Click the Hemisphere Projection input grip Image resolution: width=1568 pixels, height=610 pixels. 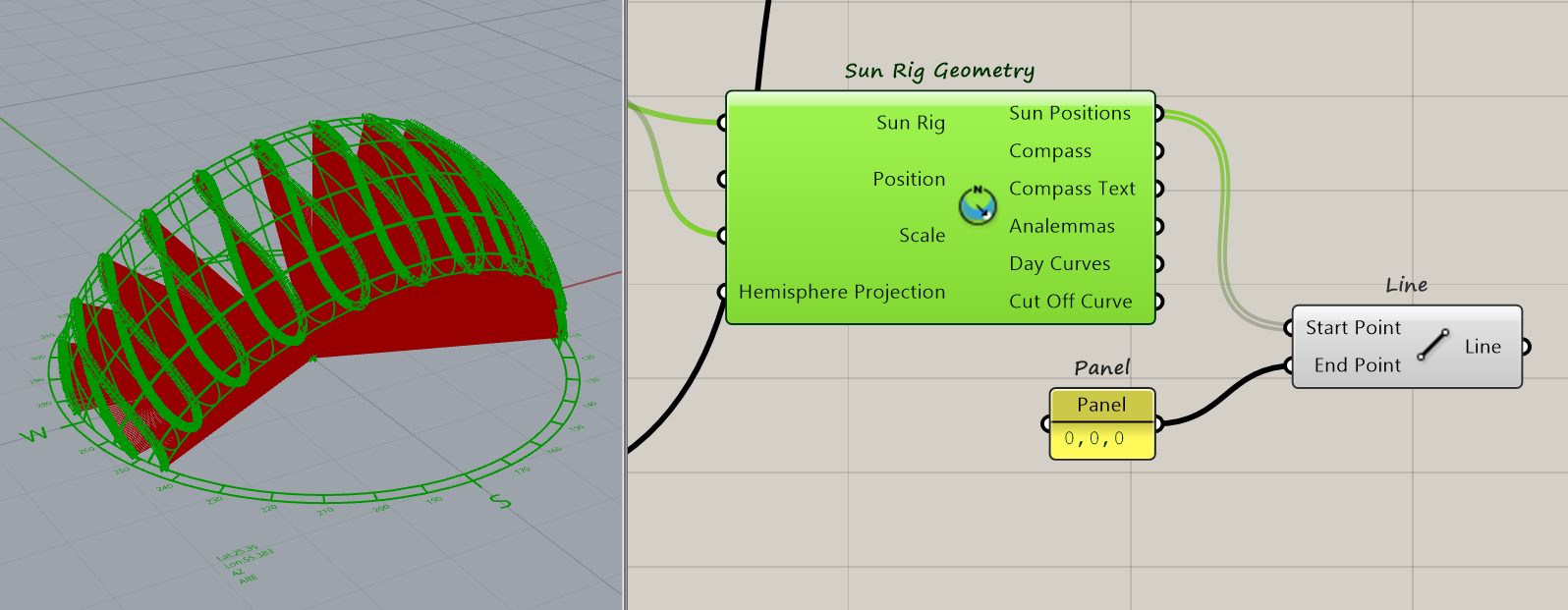click(722, 292)
